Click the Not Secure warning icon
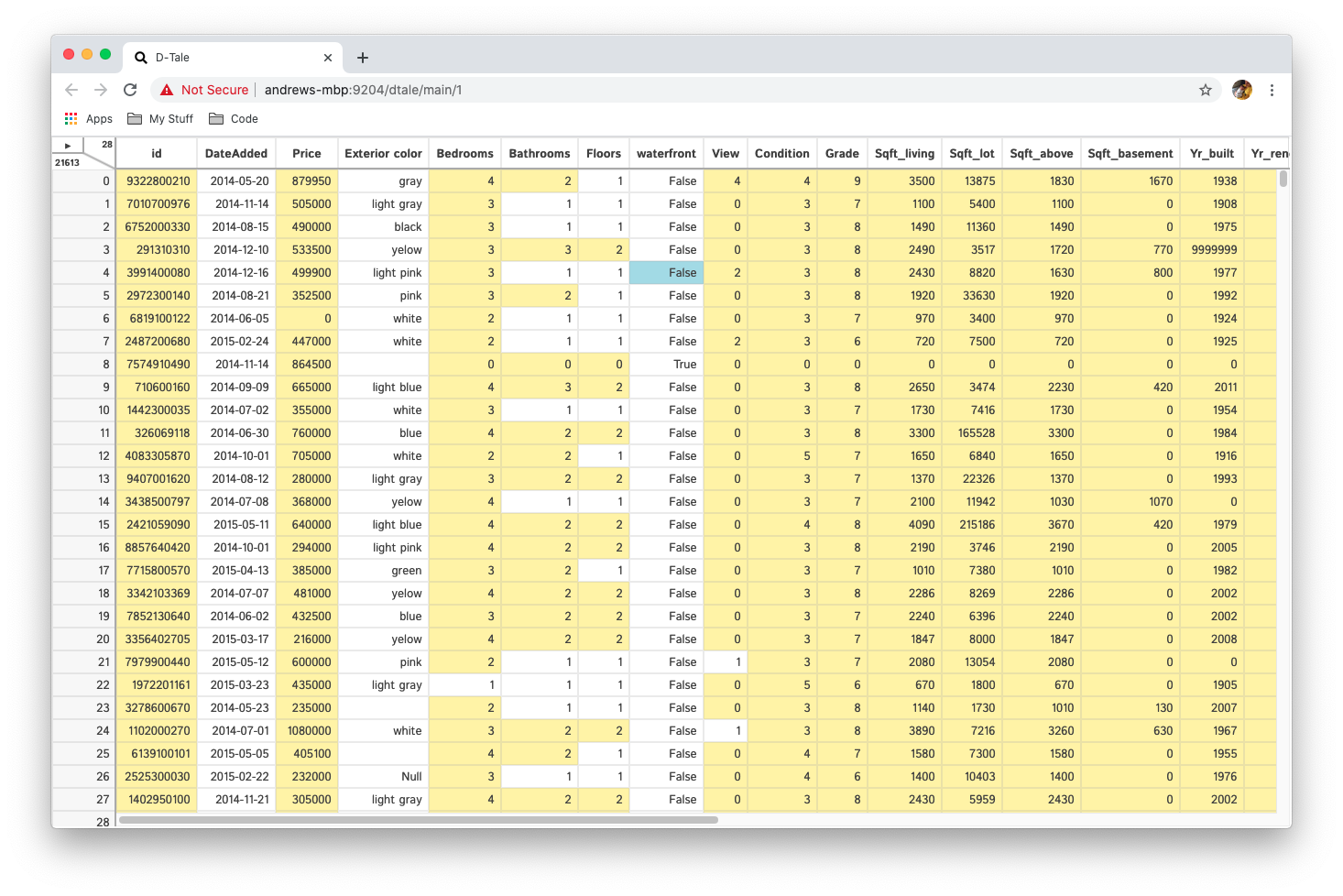1343x896 pixels. [x=167, y=90]
